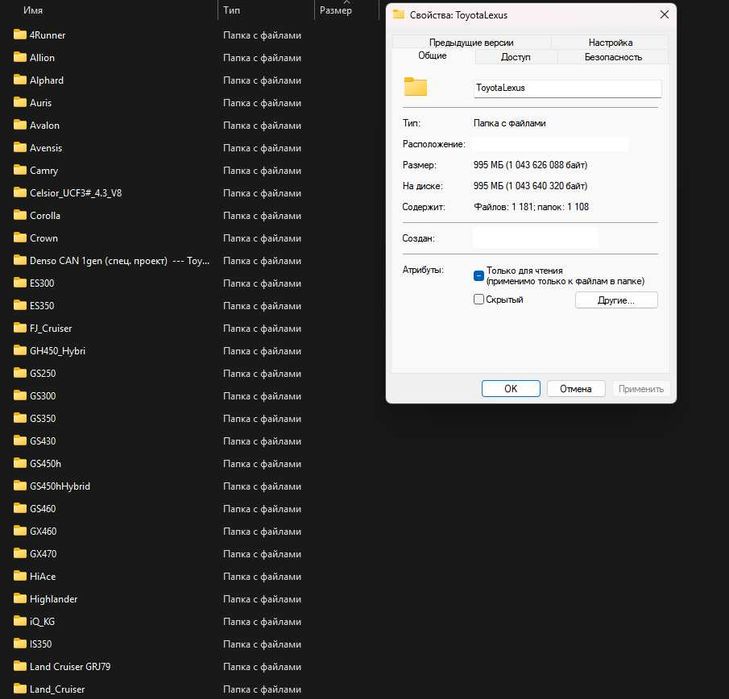Select the GX460 folder icon
Image resolution: width=729 pixels, height=699 pixels.
pos(20,531)
